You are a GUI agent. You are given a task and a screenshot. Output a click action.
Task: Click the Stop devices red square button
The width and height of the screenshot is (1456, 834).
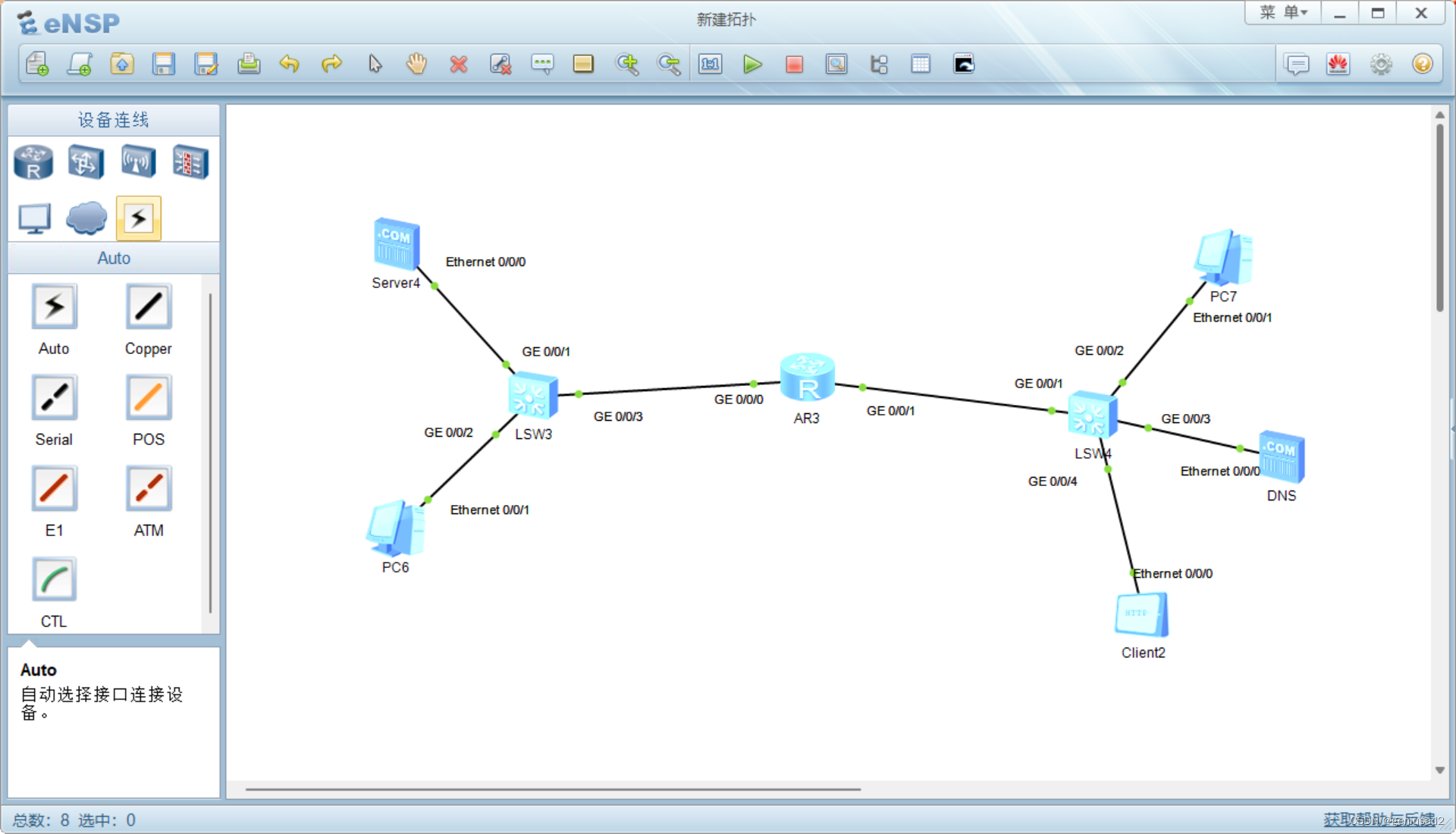point(794,64)
